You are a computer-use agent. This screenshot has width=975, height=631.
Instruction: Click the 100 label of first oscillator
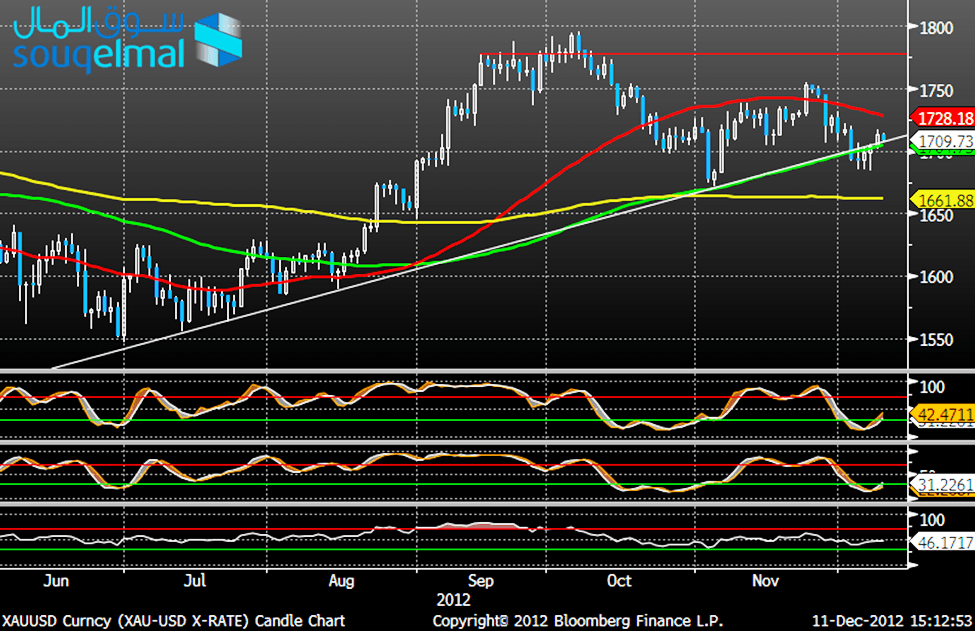point(931,387)
